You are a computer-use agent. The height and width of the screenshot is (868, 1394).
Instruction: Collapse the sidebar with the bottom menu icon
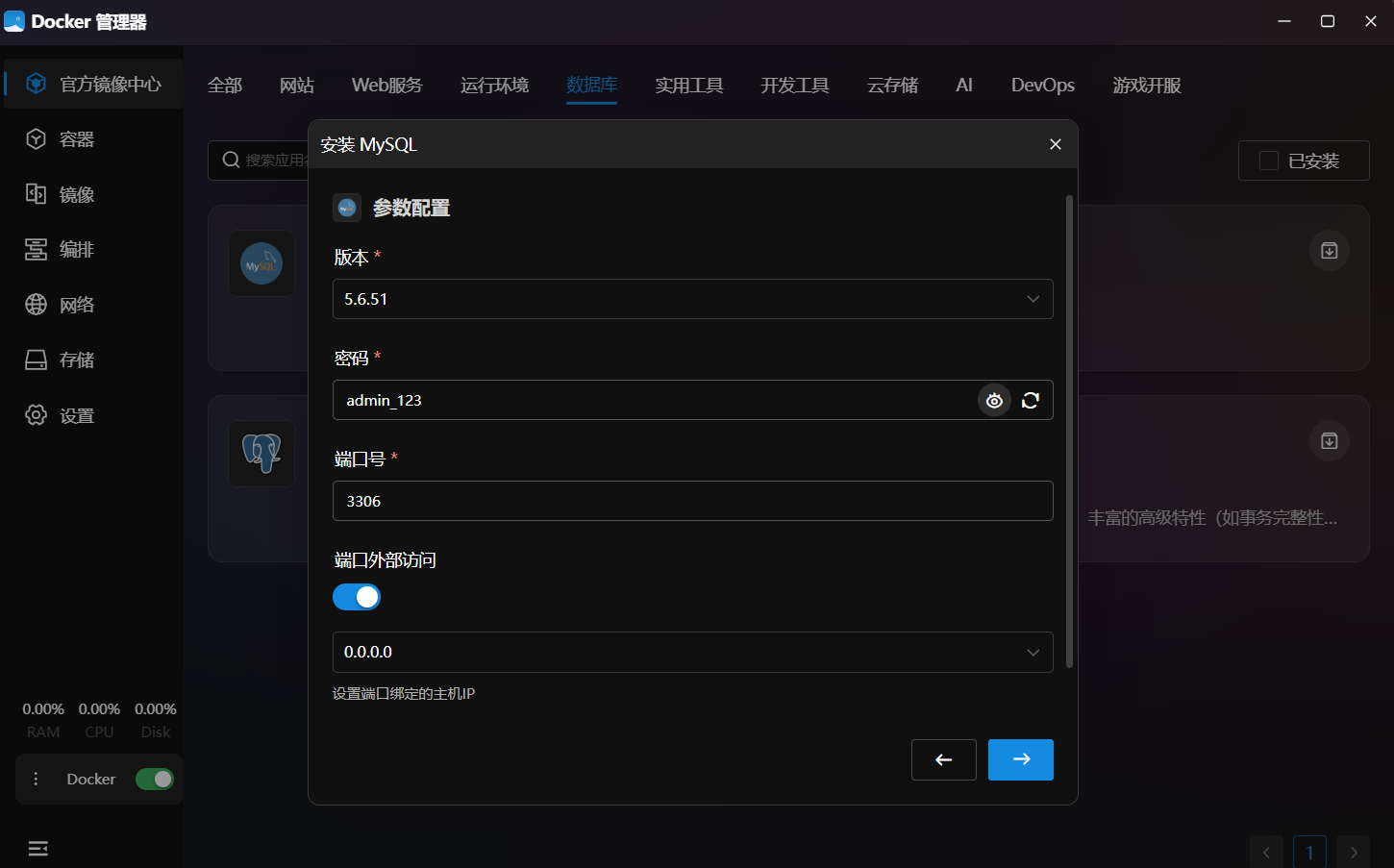(38, 849)
